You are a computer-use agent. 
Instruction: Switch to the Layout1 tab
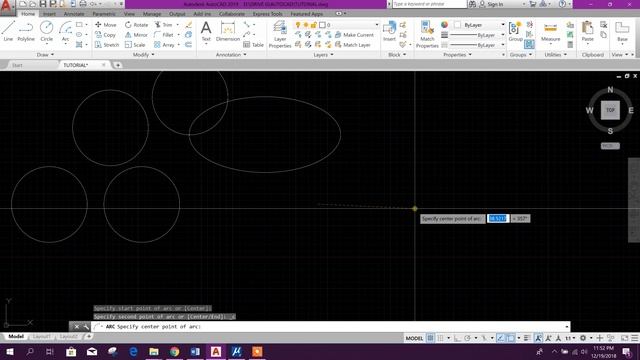pyautogui.click(x=42, y=336)
